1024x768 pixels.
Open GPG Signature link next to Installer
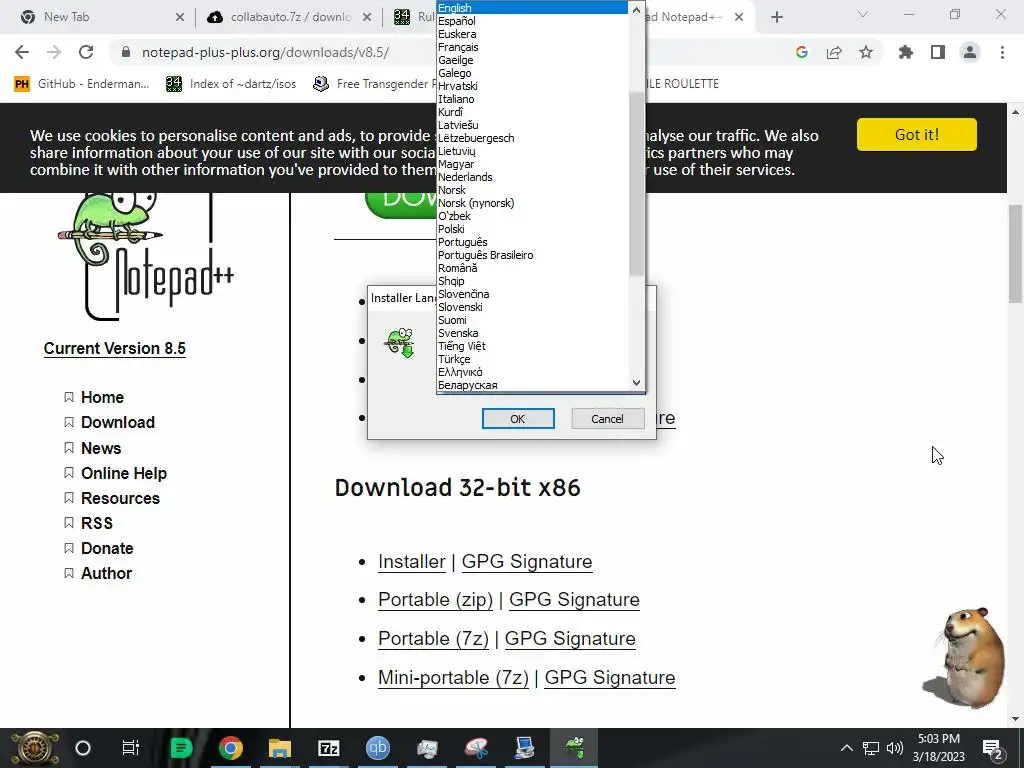point(527,562)
